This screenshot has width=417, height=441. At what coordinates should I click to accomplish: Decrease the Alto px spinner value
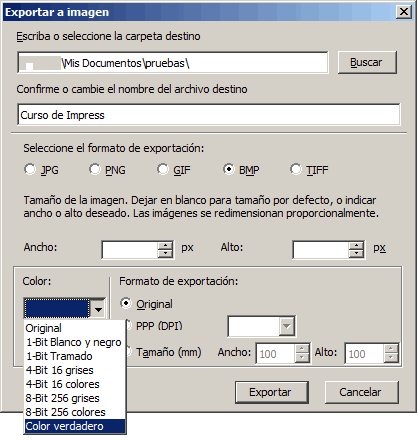click(x=356, y=254)
